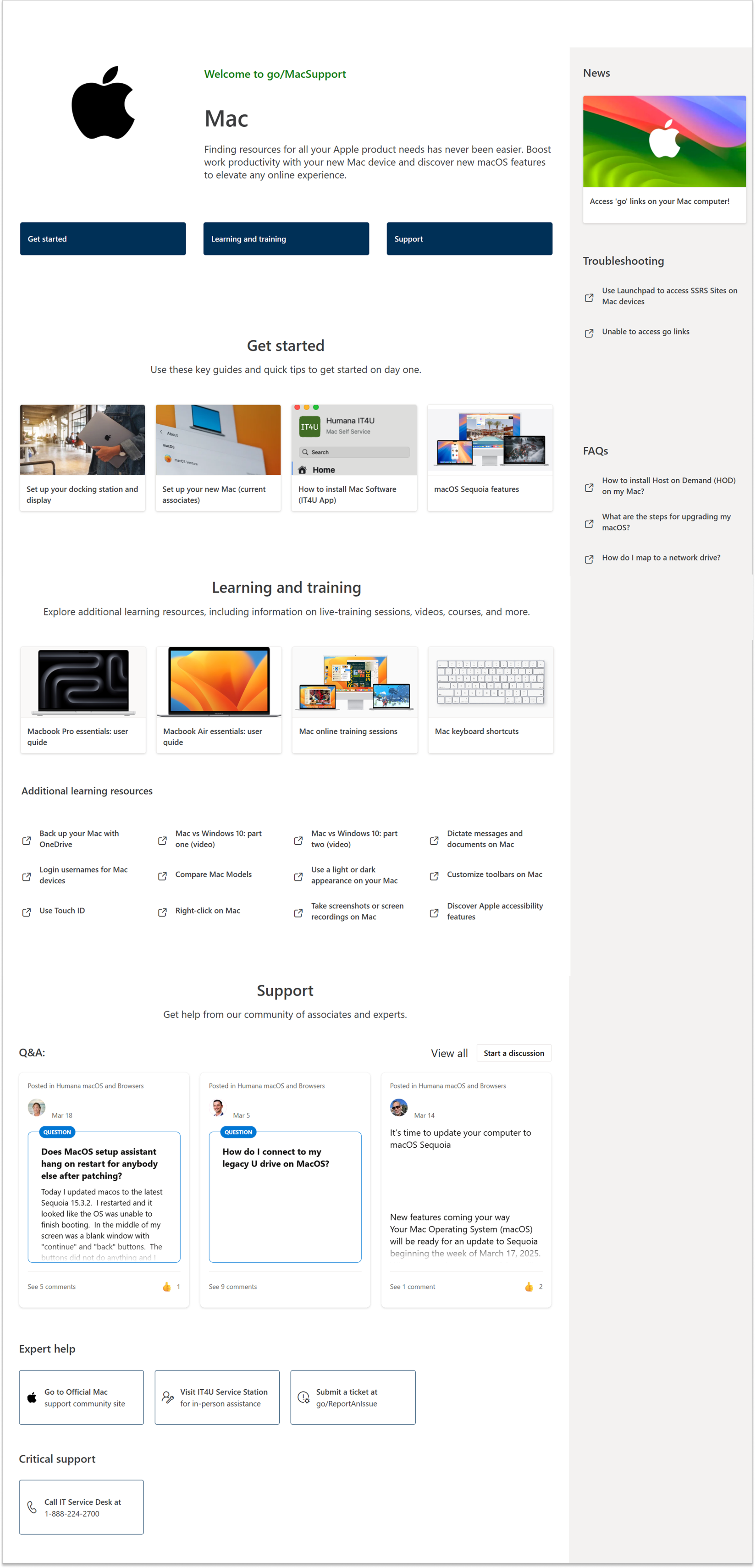
Task: Open the Support navigation button
Action: click(469, 239)
